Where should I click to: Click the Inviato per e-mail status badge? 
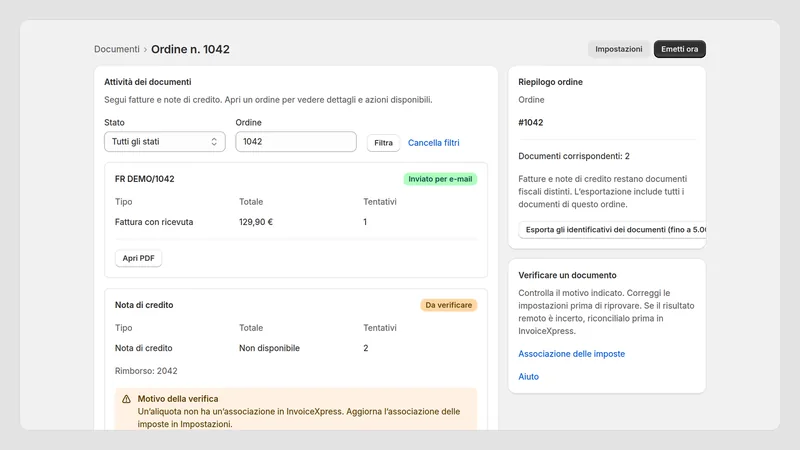pos(440,179)
